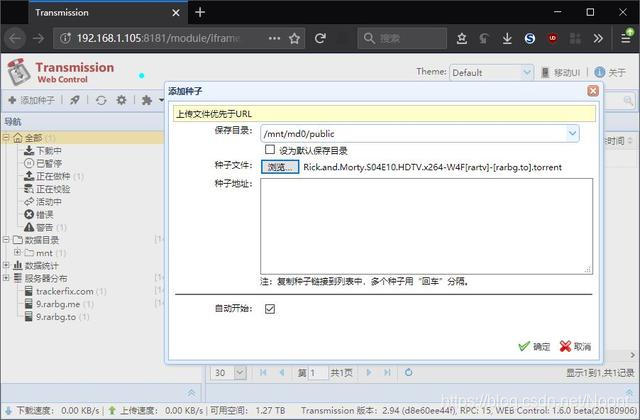This screenshot has width=640, height=420.
Task: Open a new browser tab
Action: (200, 12)
